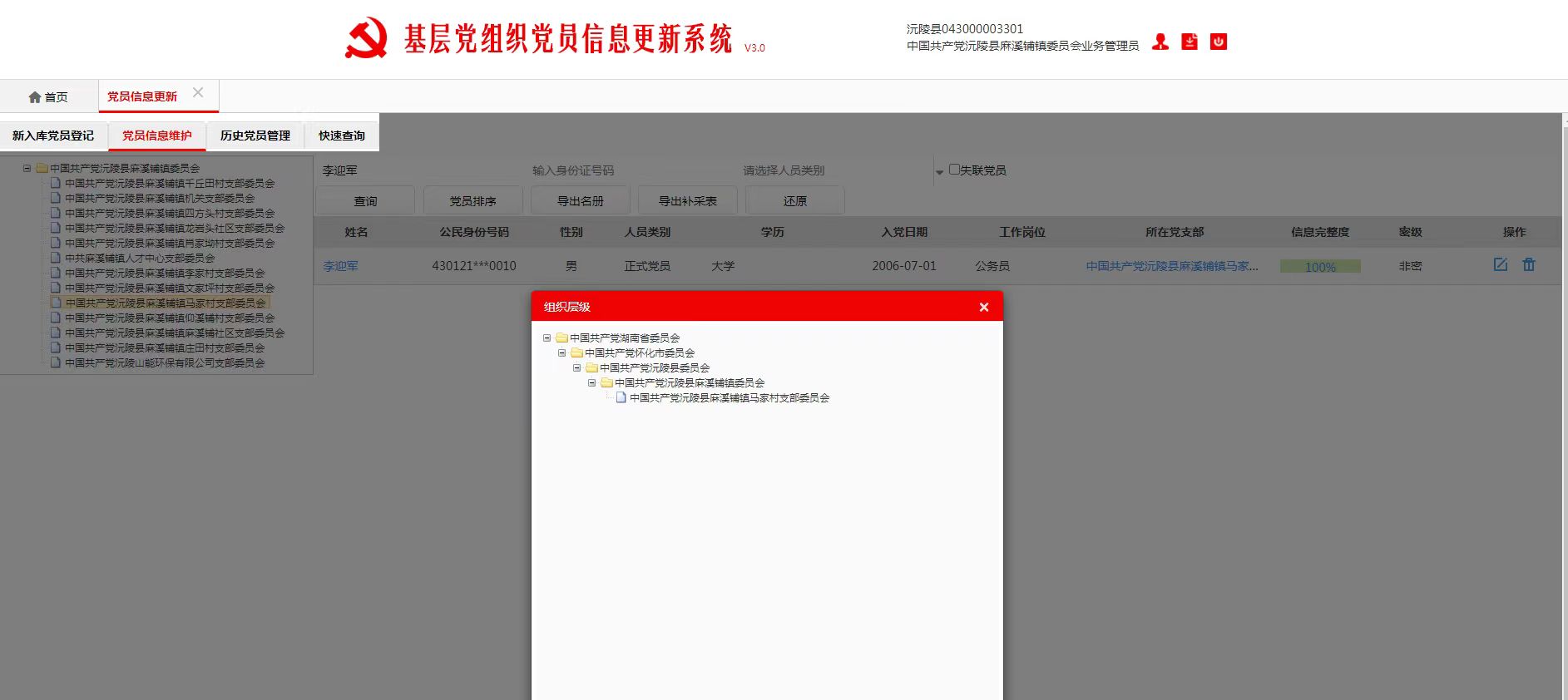Click the 430121***0010 ID cell
The width and height of the screenshot is (1568, 700).
pyautogui.click(x=474, y=266)
